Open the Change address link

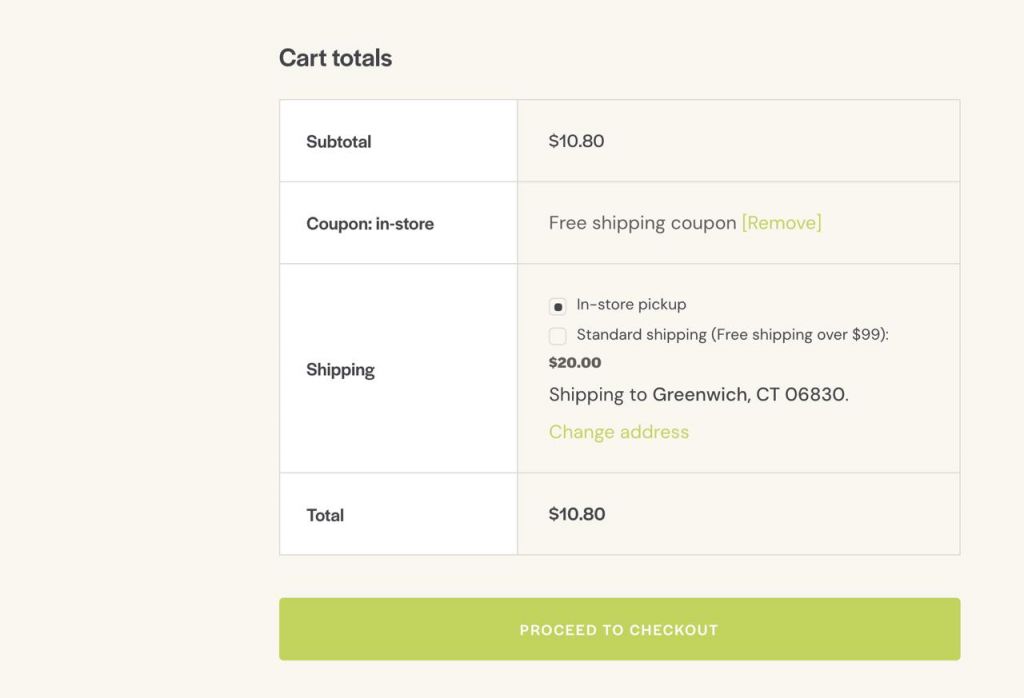(618, 432)
